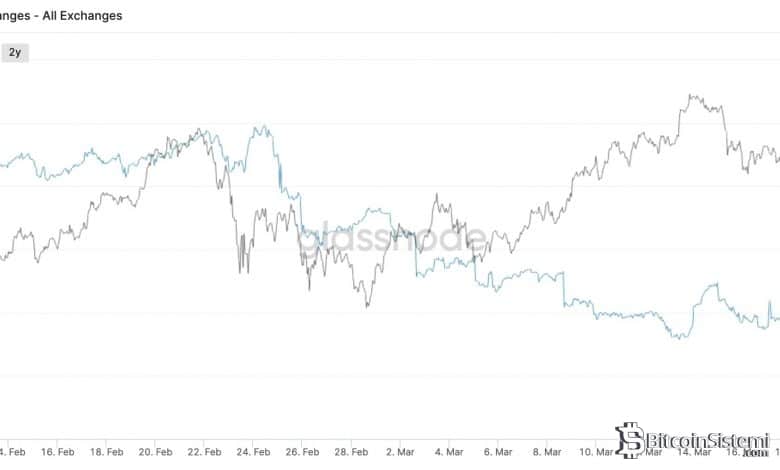Click the gray line's highest peak

coord(690,96)
